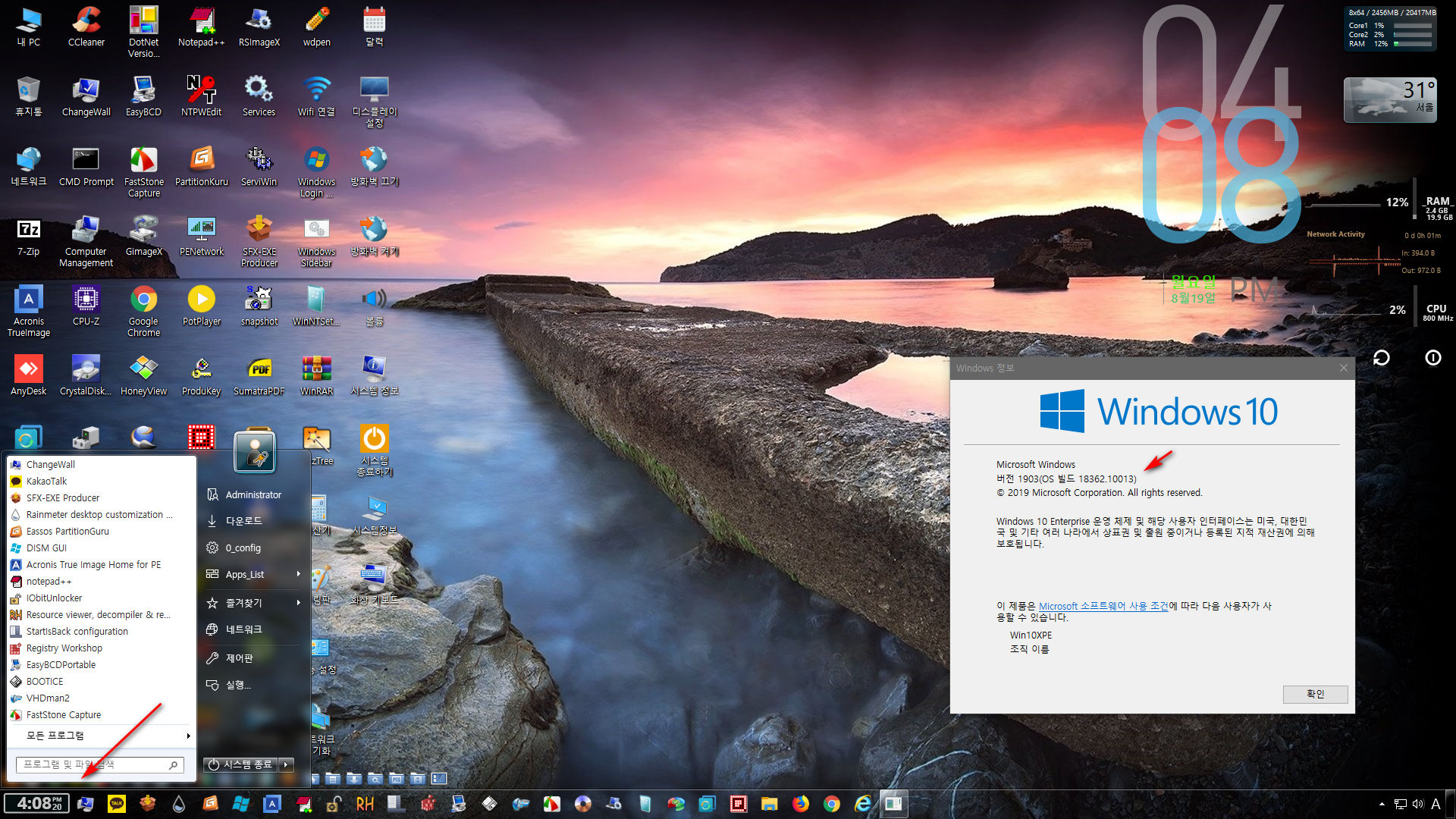1456x819 pixels.
Task: Open IObitUnlocker from Start menu
Action: tap(102, 598)
